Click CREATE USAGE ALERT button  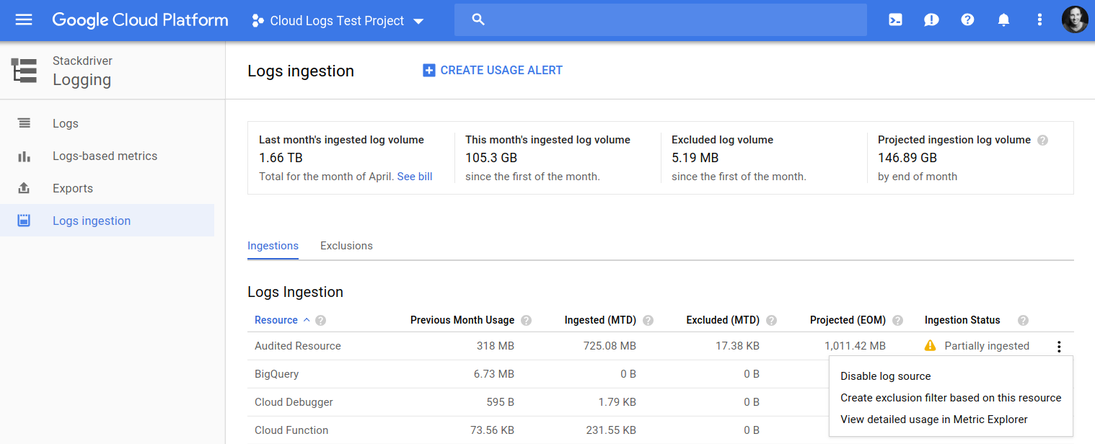pyautogui.click(x=493, y=71)
